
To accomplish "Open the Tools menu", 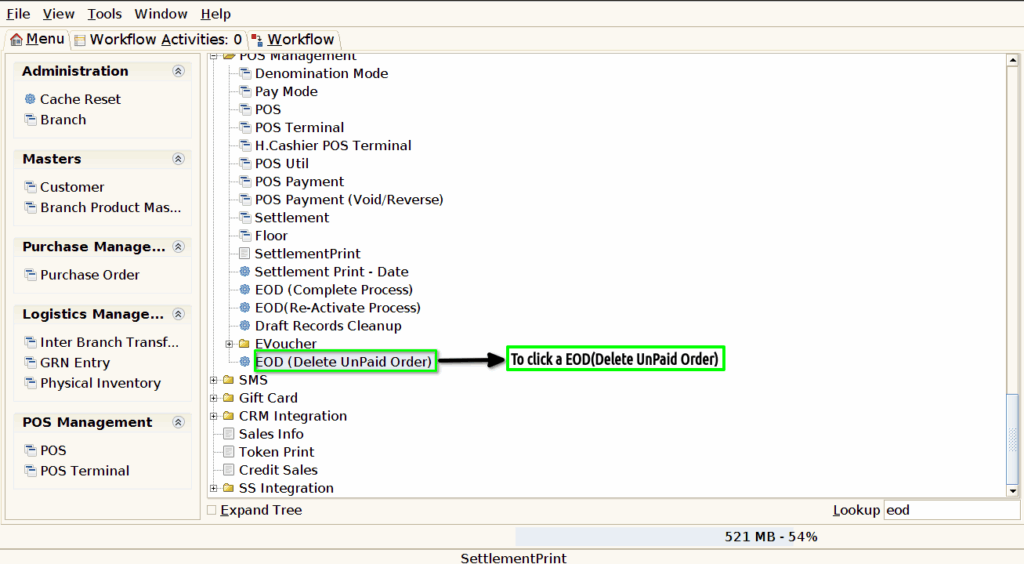I will click(x=104, y=14).
